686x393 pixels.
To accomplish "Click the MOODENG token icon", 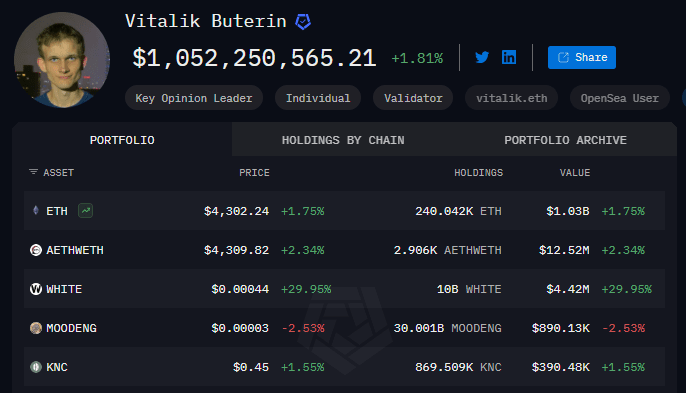I will [36, 328].
